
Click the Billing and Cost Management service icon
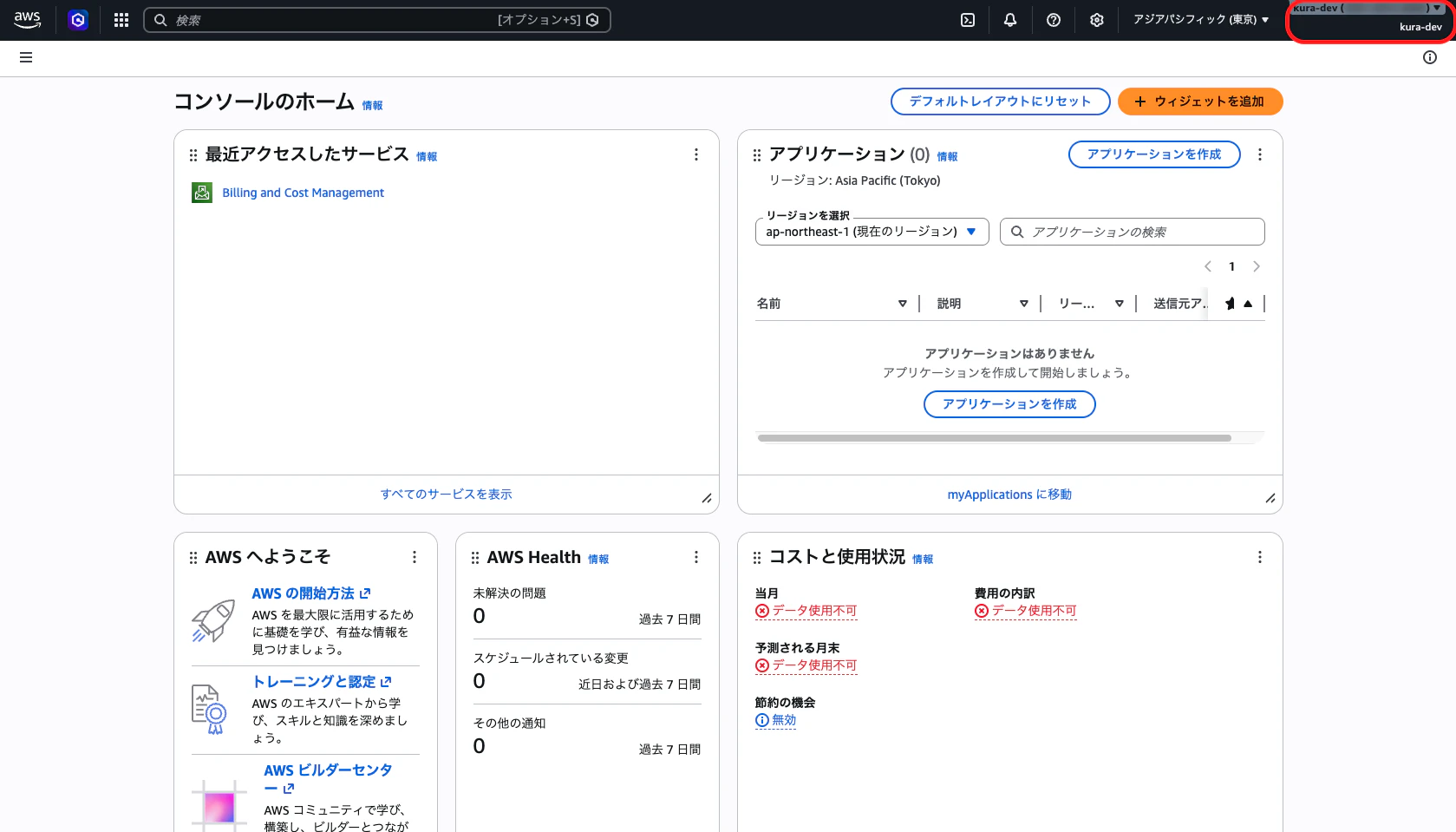(202, 193)
